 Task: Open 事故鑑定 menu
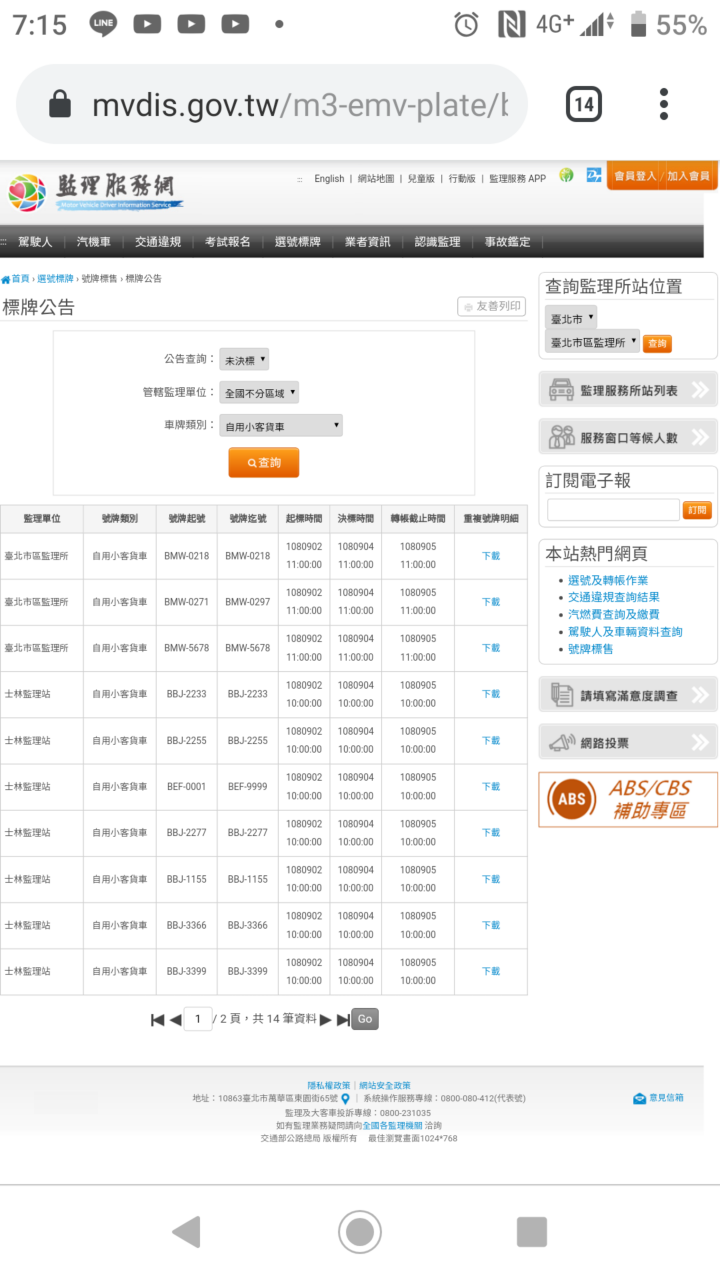(x=508, y=242)
